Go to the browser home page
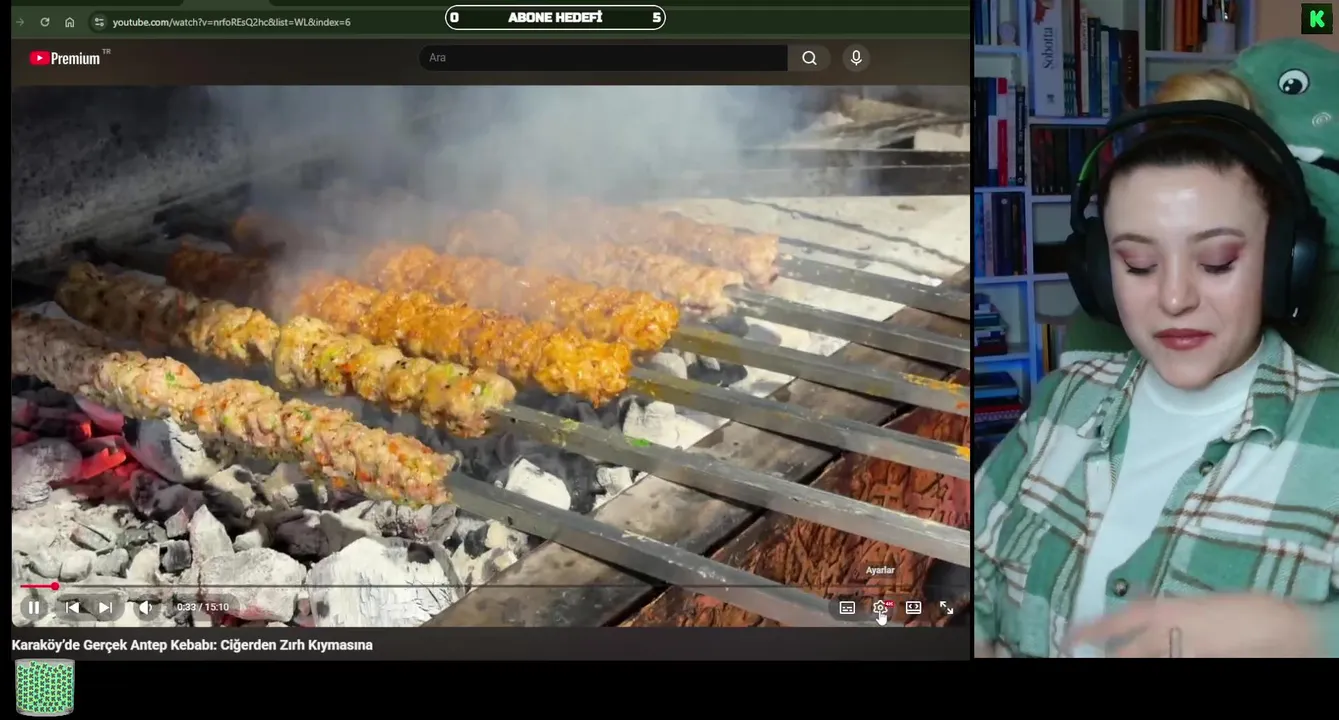Image resolution: width=1339 pixels, height=720 pixels. (x=69, y=22)
